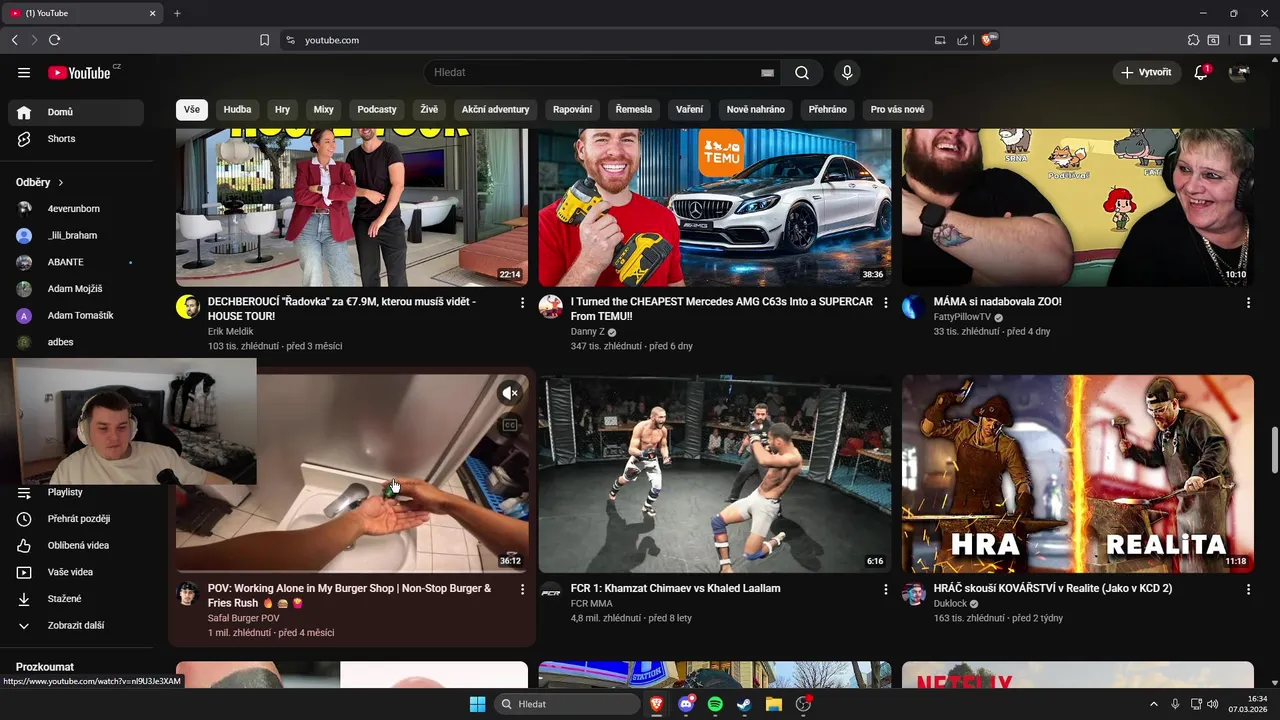Show hidden system tray icons
Viewport: 1280px width, 720px height.
1153,704
